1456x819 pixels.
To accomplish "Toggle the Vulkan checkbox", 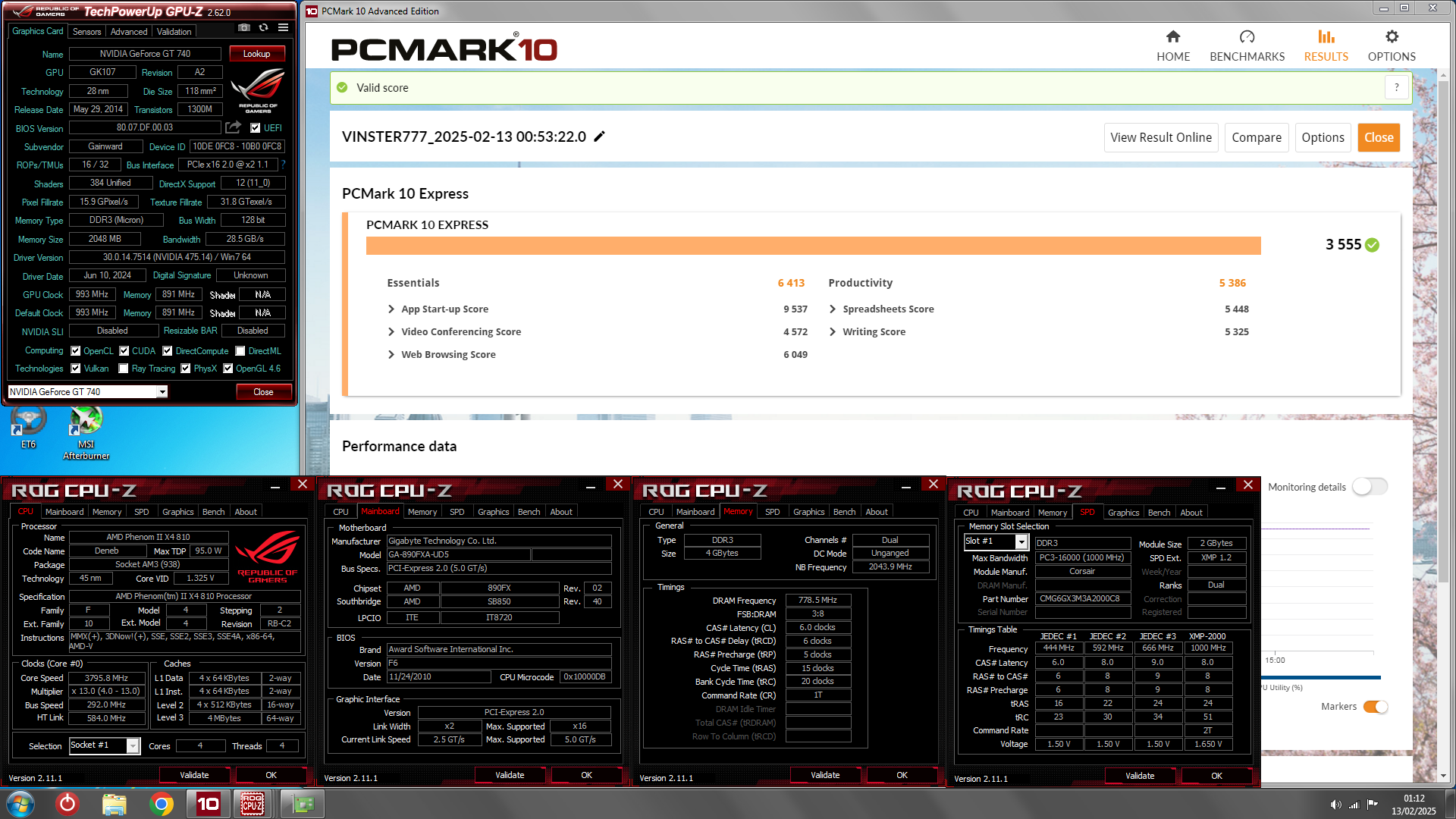I will pyautogui.click(x=75, y=369).
